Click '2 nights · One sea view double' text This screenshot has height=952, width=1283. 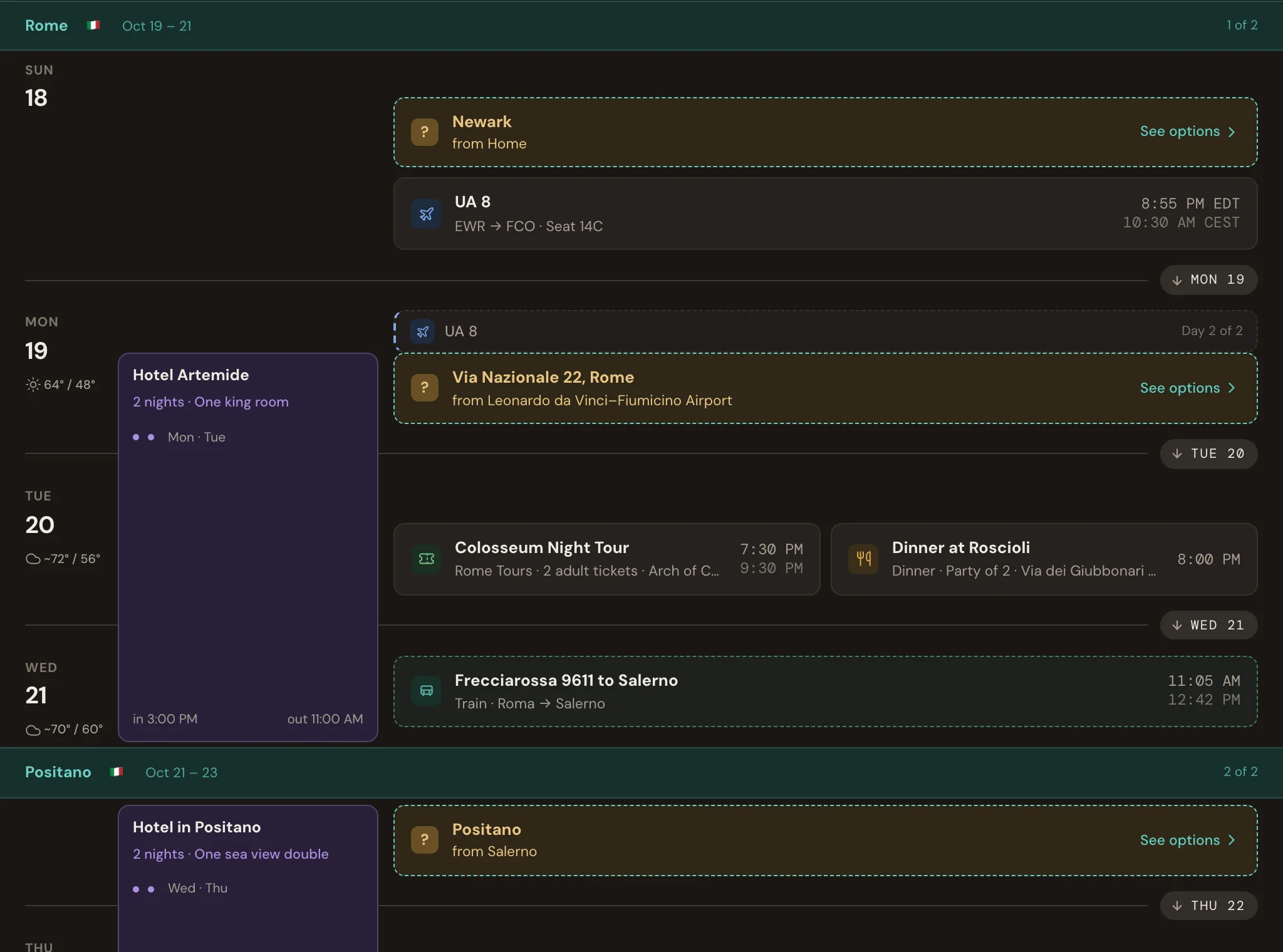(x=231, y=854)
